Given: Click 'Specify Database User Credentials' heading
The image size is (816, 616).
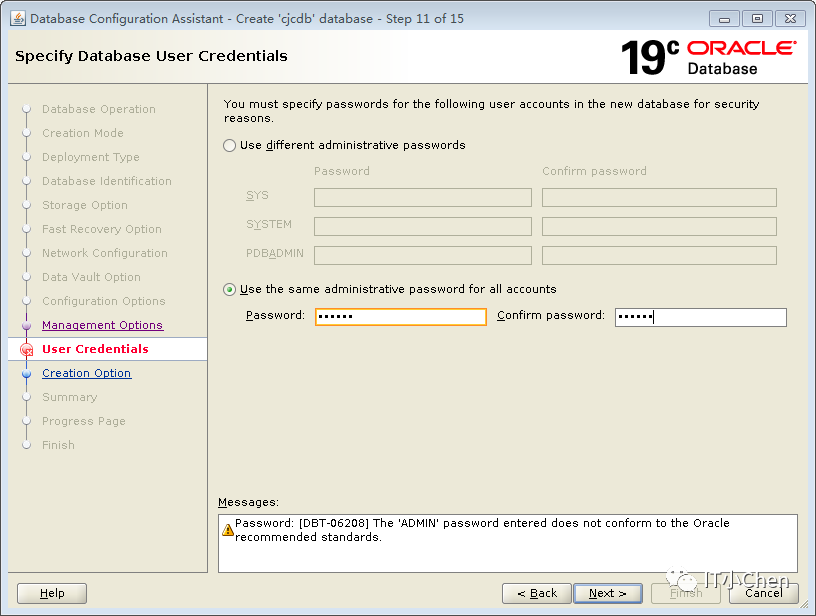Looking at the screenshot, I should pos(151,56).
